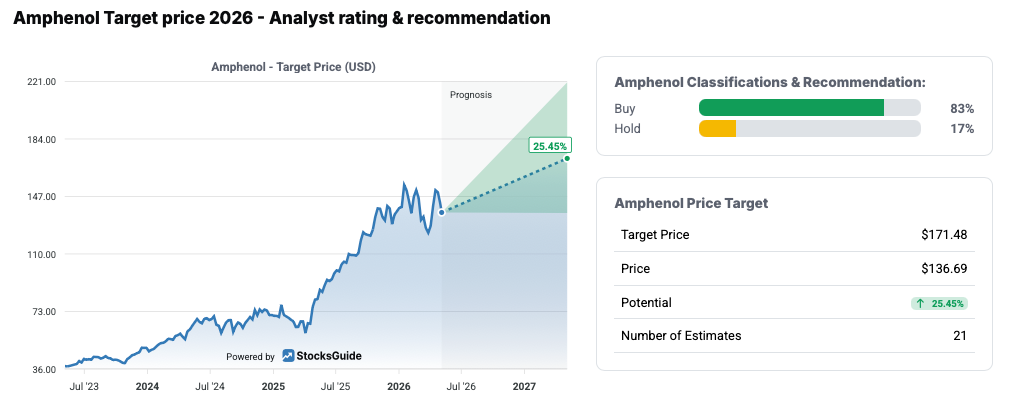This screenshot has width=1012, height=401.
Task: Click the 83% Buy percentage value
Action: tap(962, 108)
